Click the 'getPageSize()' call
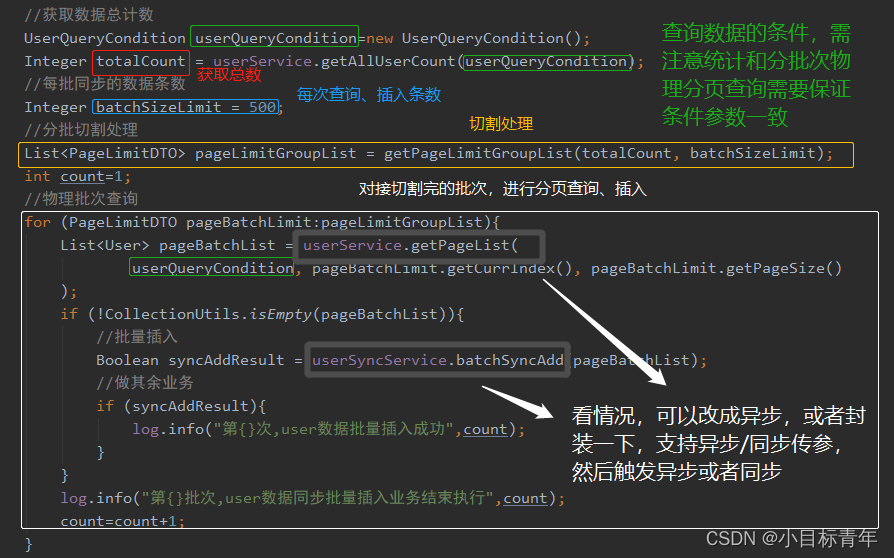 (784, 268)
